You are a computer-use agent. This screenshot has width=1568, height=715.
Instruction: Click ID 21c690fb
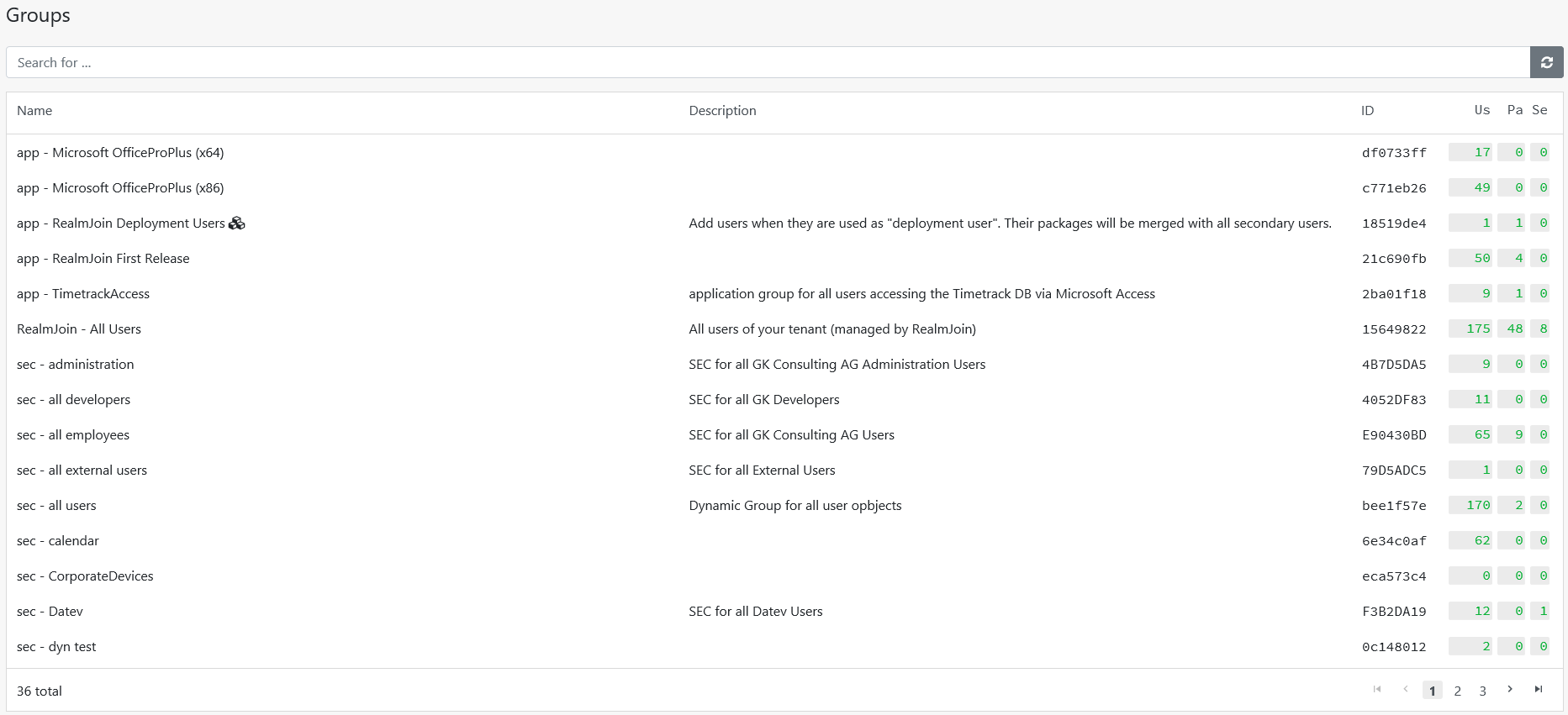(1394, 259)
